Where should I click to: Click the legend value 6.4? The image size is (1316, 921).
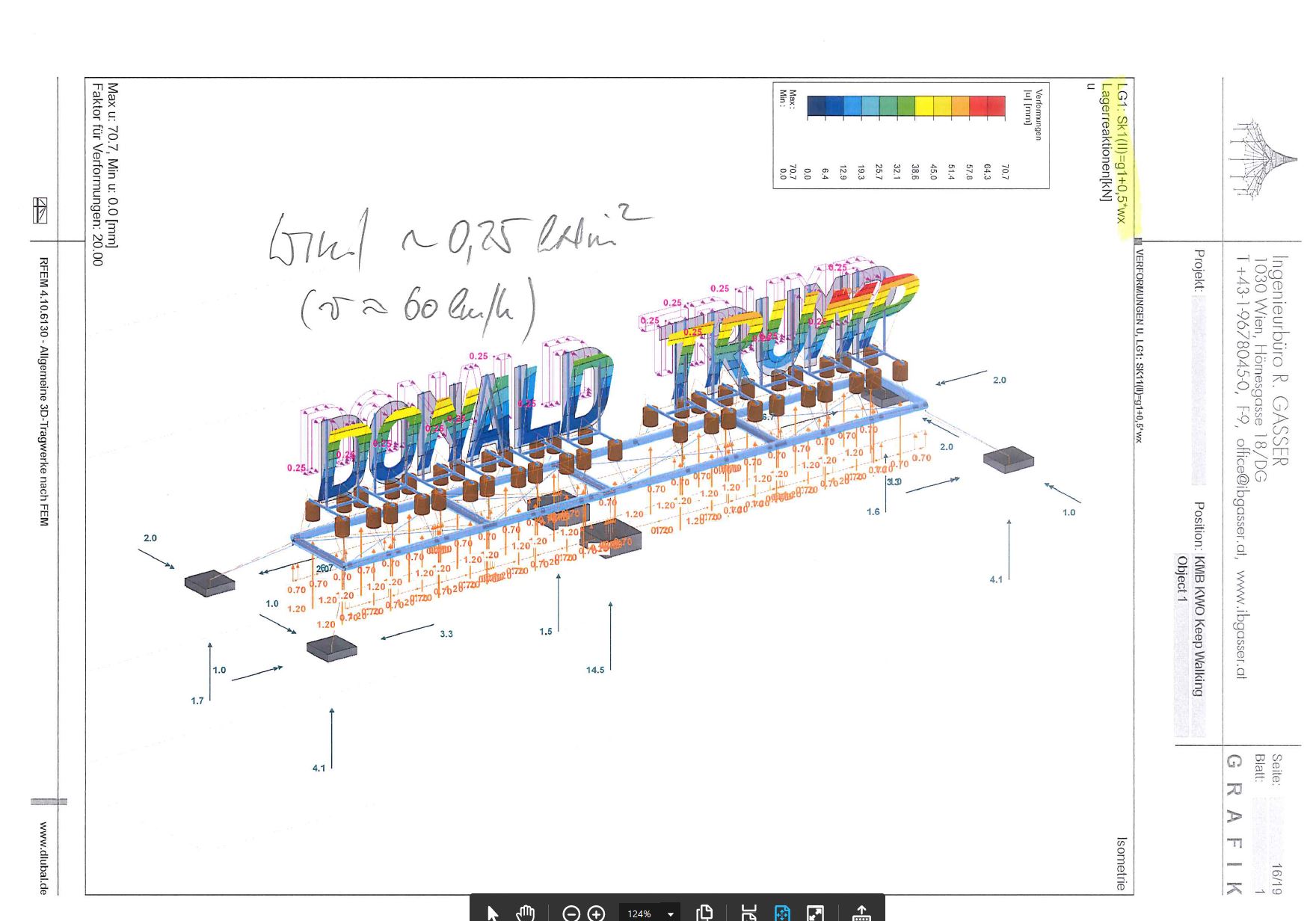coord(825,173)
